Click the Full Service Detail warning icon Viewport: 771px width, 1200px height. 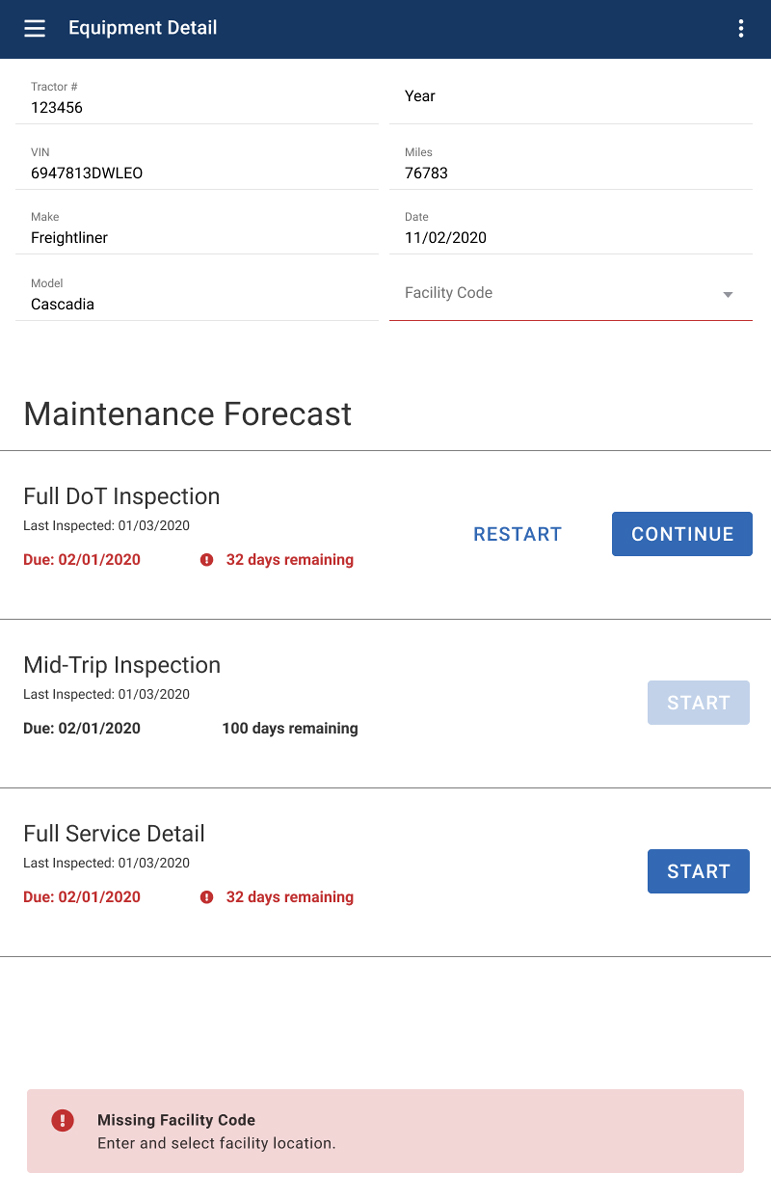click(x=207, y=897)
